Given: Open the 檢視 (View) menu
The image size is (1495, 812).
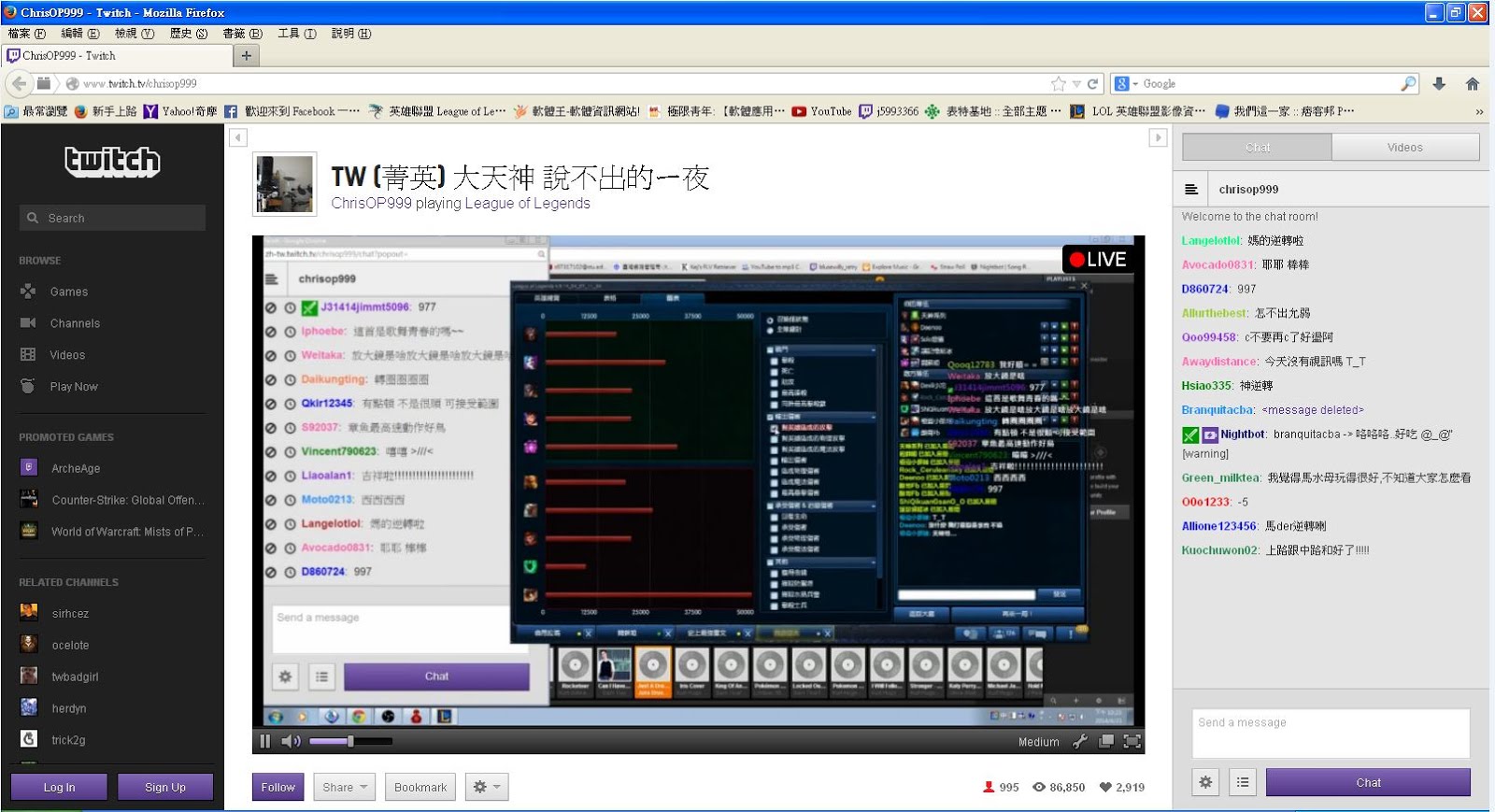Looking at the screenshot, I should coord(135,34).
